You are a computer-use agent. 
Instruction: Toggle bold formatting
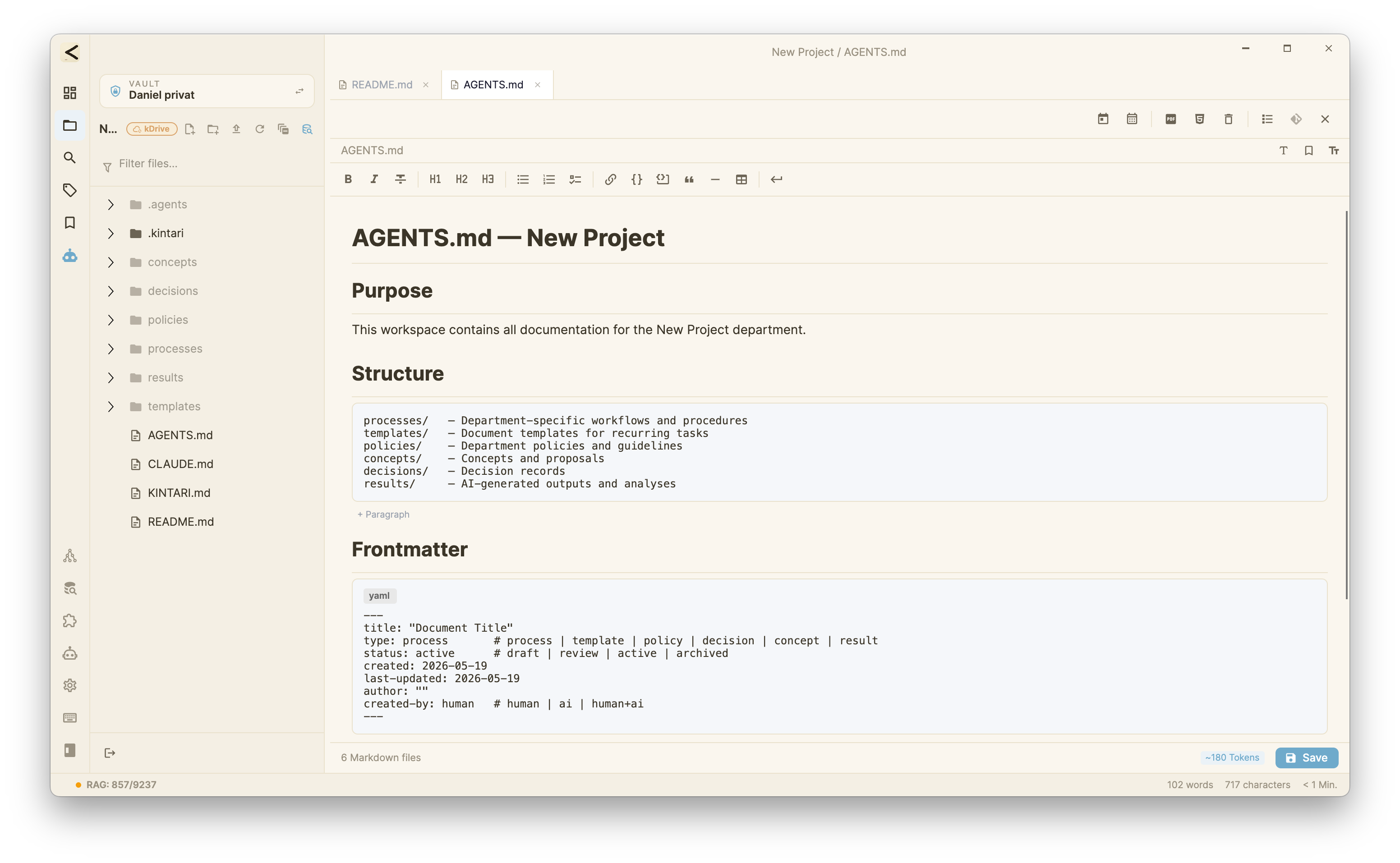(348, 179)
